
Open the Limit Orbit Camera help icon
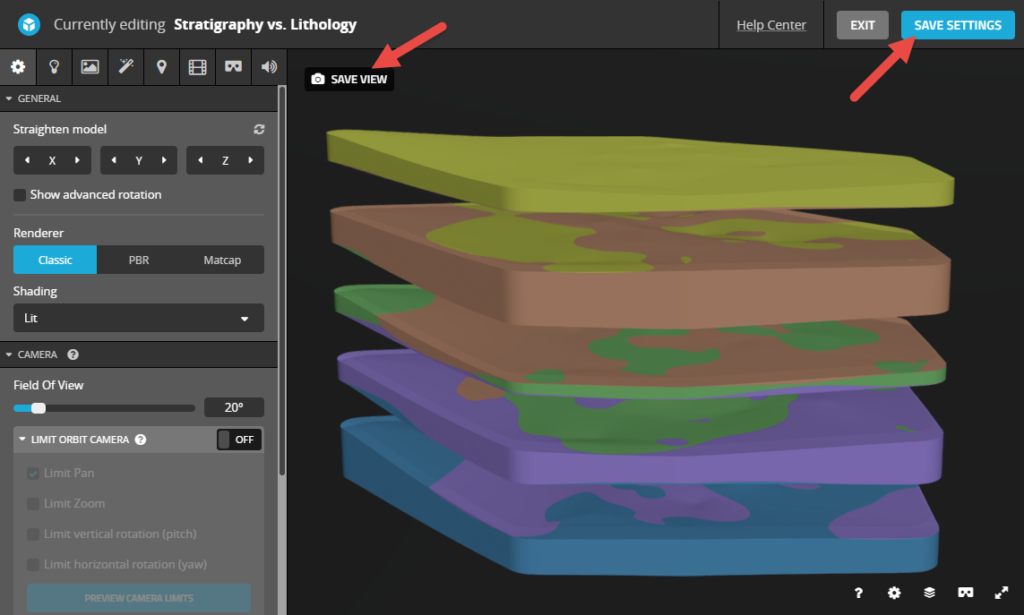(140, 439)
